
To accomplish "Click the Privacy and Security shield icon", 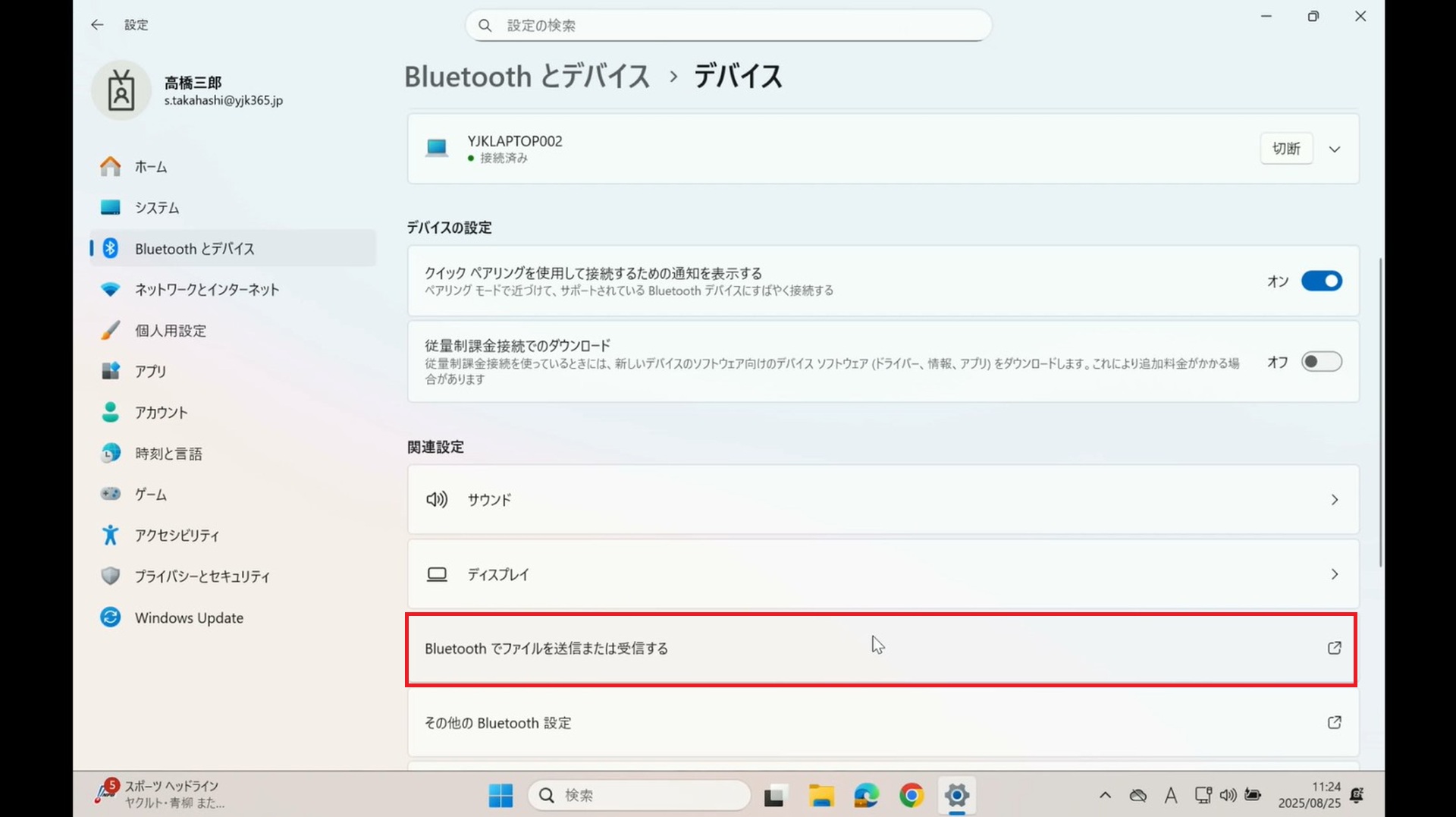I will point(111,577).
